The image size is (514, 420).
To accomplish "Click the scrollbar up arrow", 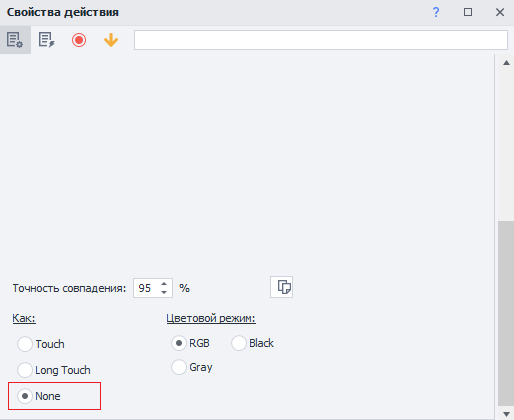I will 506,63.
